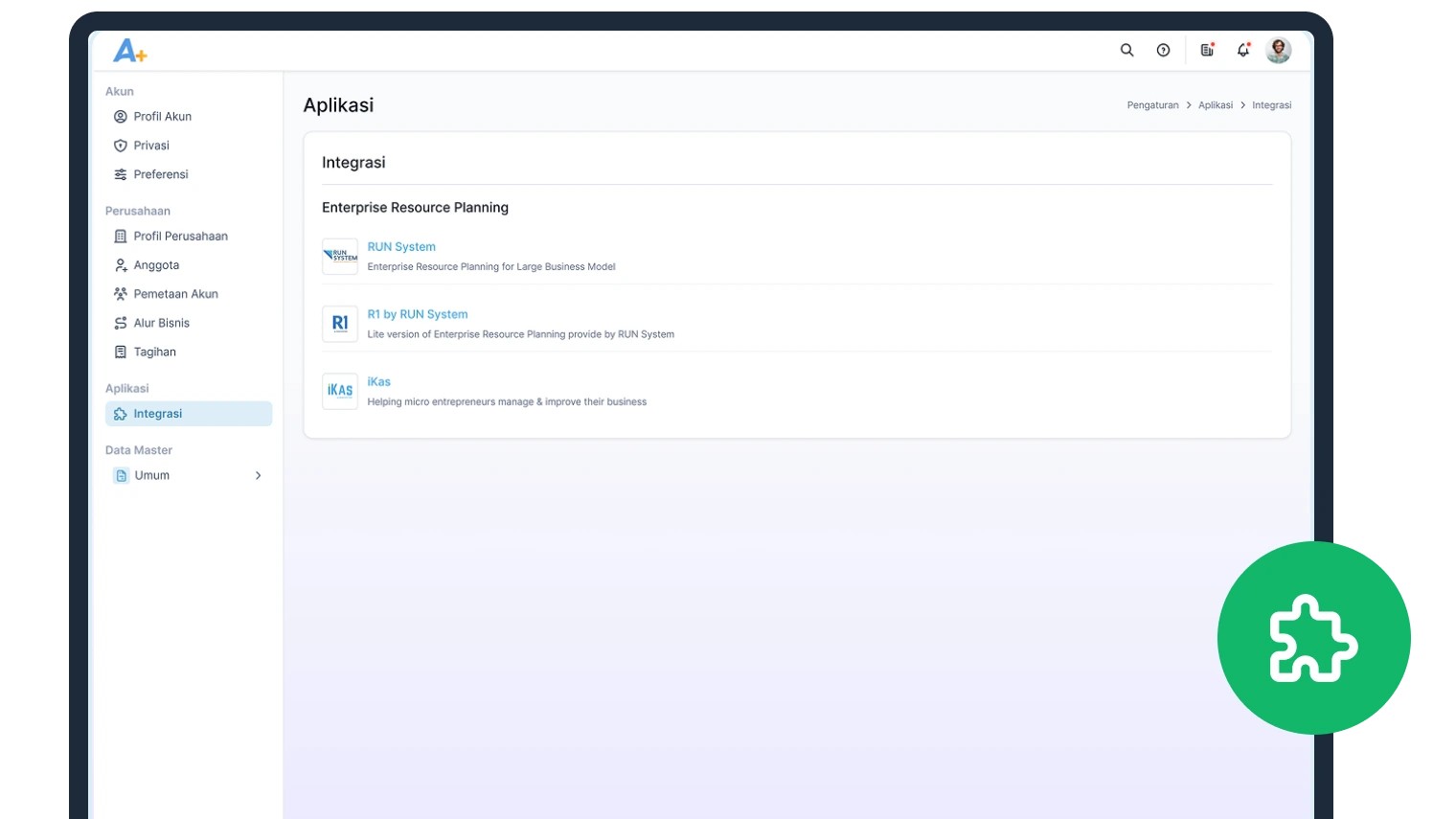Click the RUN System logo icon
This screenshot has width=1456, height=819.
pyautogui.click(x=340, y=256)
